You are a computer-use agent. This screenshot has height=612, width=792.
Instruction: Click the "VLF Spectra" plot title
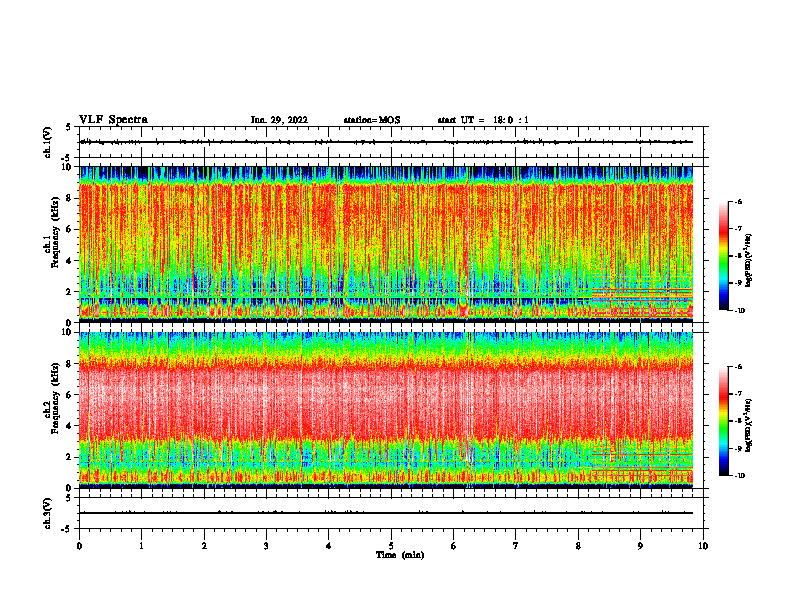[x=113, y=120]
